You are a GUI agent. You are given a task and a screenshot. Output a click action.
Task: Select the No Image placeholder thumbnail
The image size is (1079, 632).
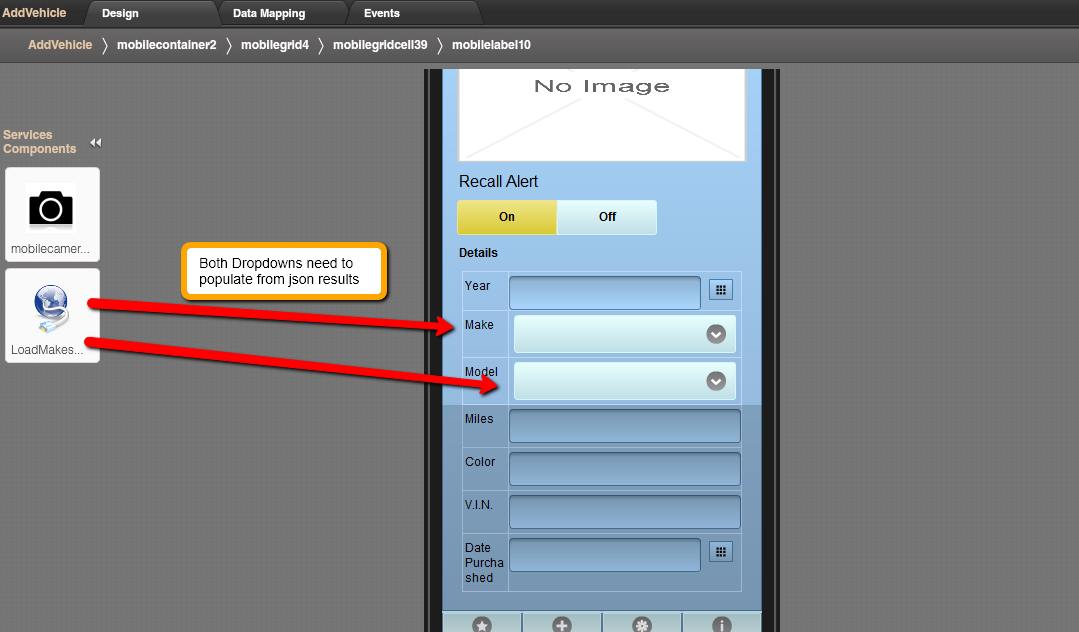pyautogui.click(x=601, y=112)
